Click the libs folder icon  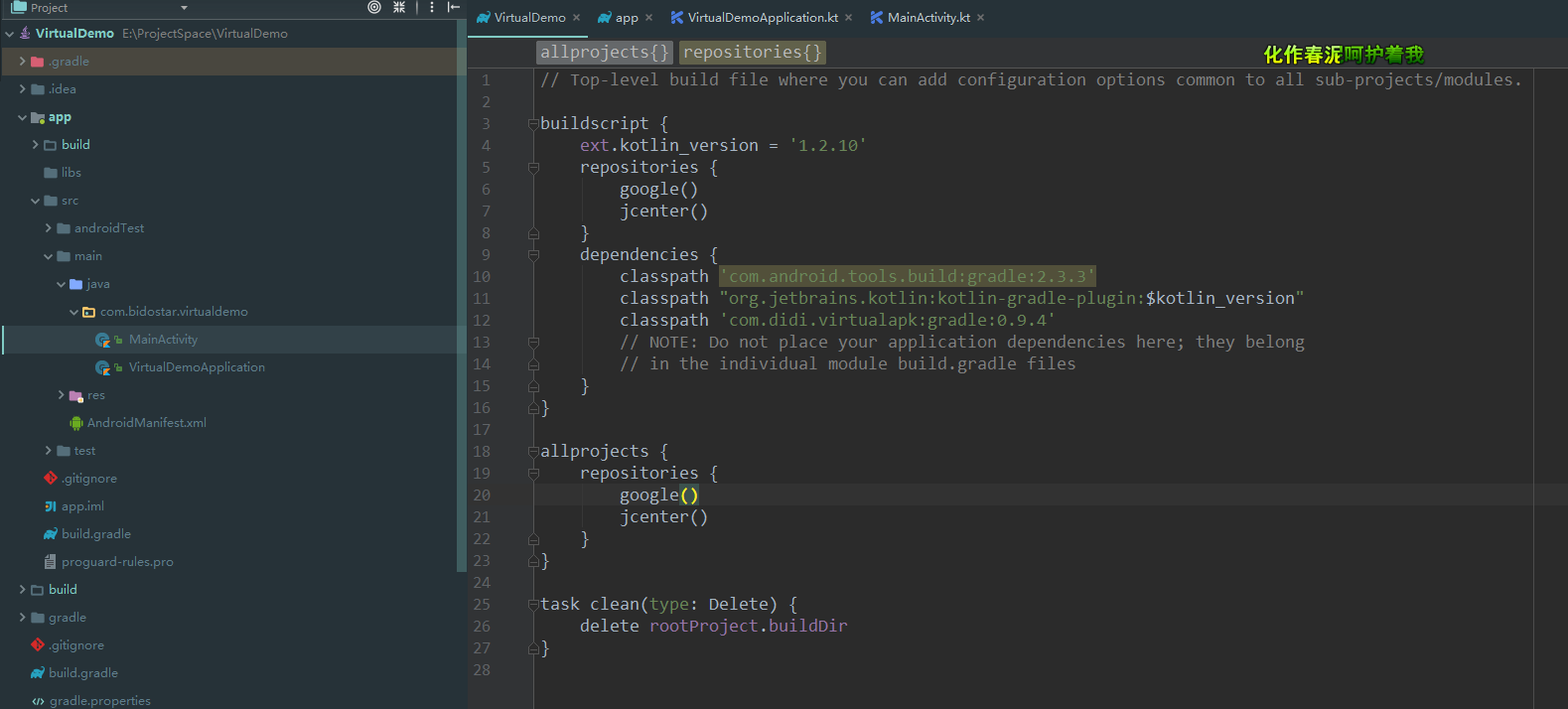tap(51, 173)
